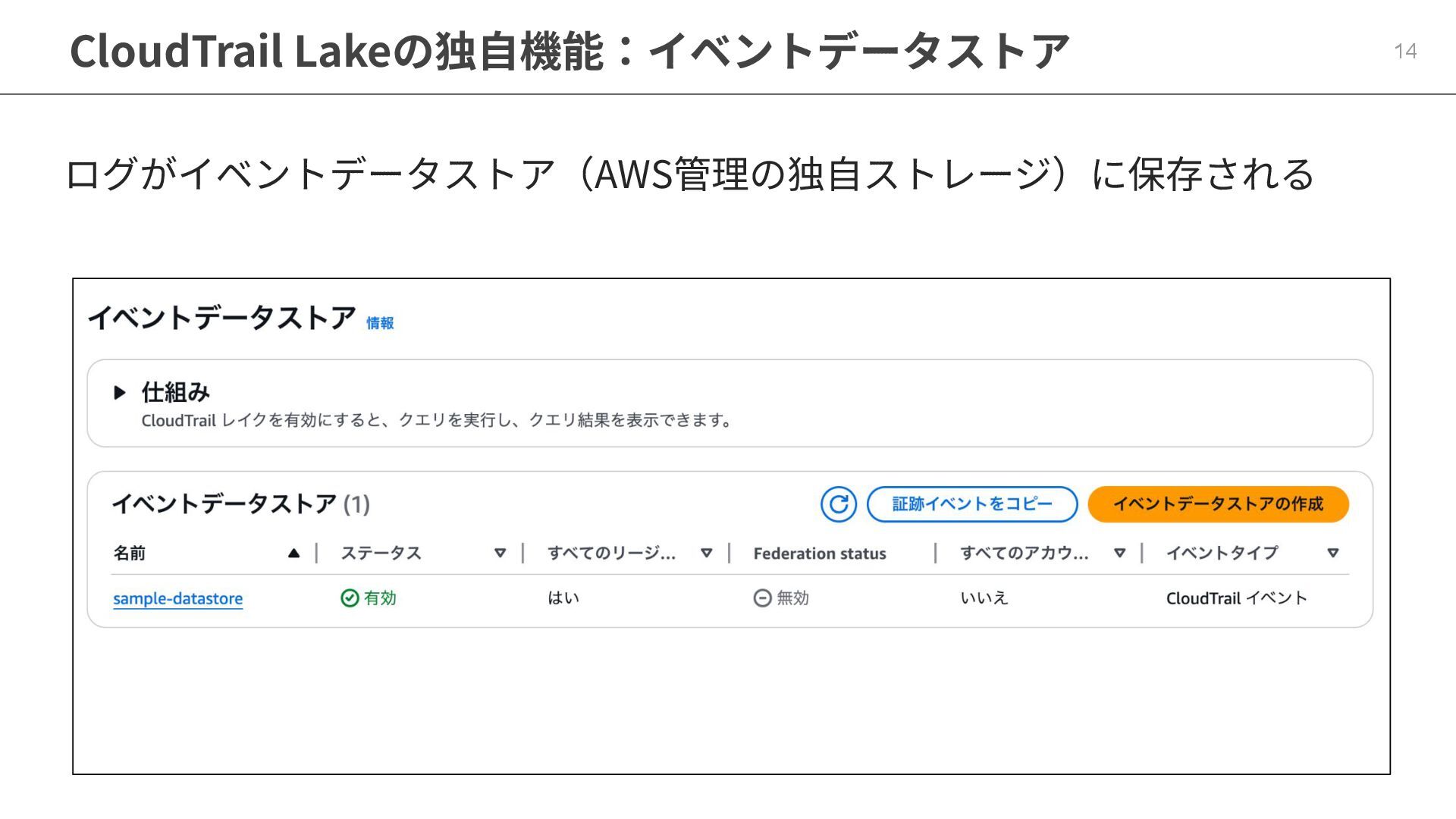Expand the 仕組み section triangle
Viewport: 1456px width, 819px height.
[119, 392]
